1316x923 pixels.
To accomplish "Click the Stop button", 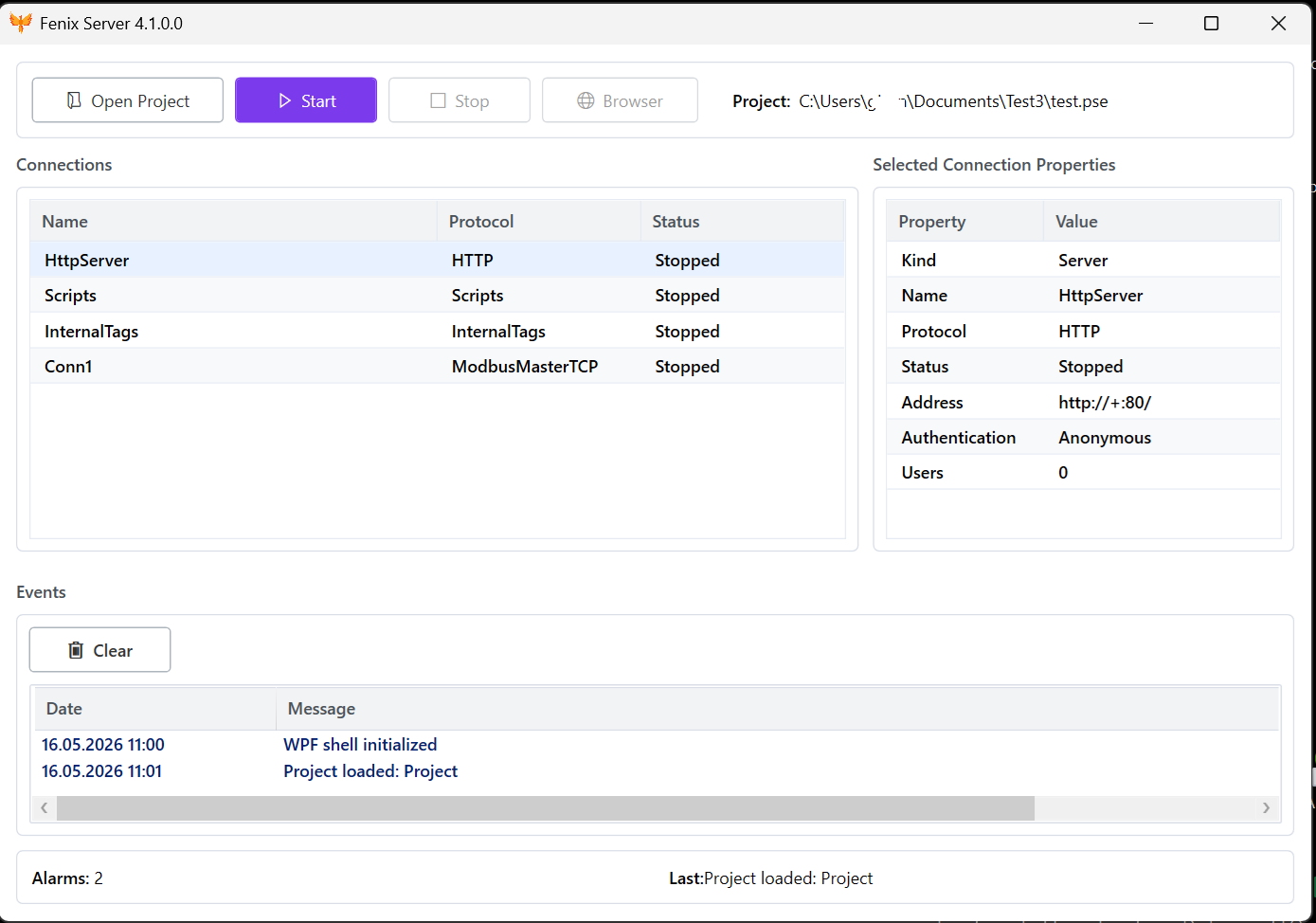I will (460, 100).
